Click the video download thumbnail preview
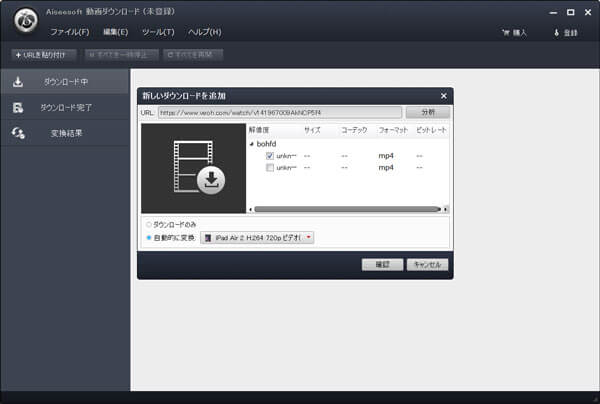This screenshot has width=600, height=404. click(x=194, y=168)
